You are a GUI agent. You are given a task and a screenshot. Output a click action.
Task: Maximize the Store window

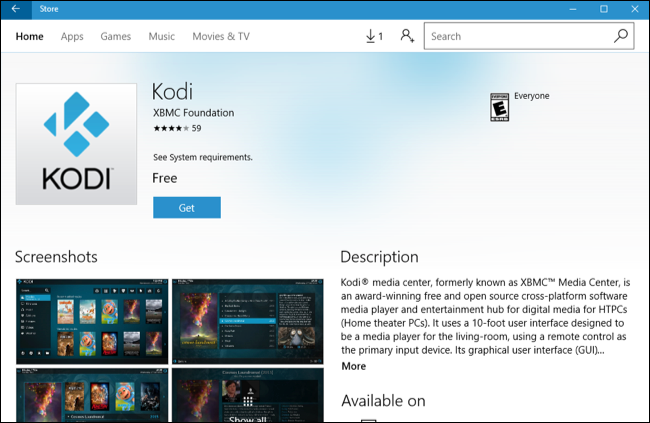(x=604, y=9)
